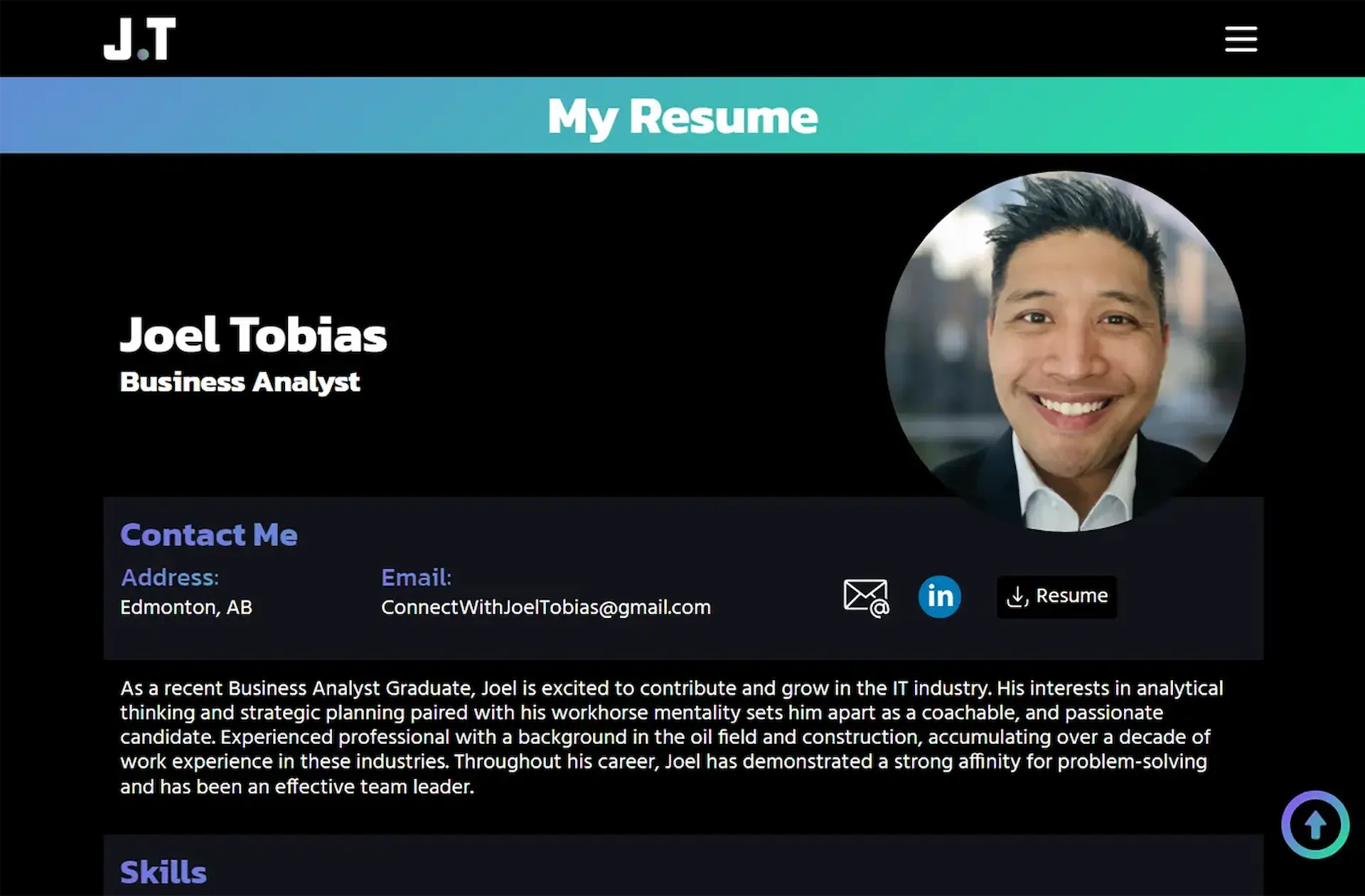Screen dimensions: 1365x896
Task: Click the Edmonton, AB address text
Action: (x=186, y=608)
